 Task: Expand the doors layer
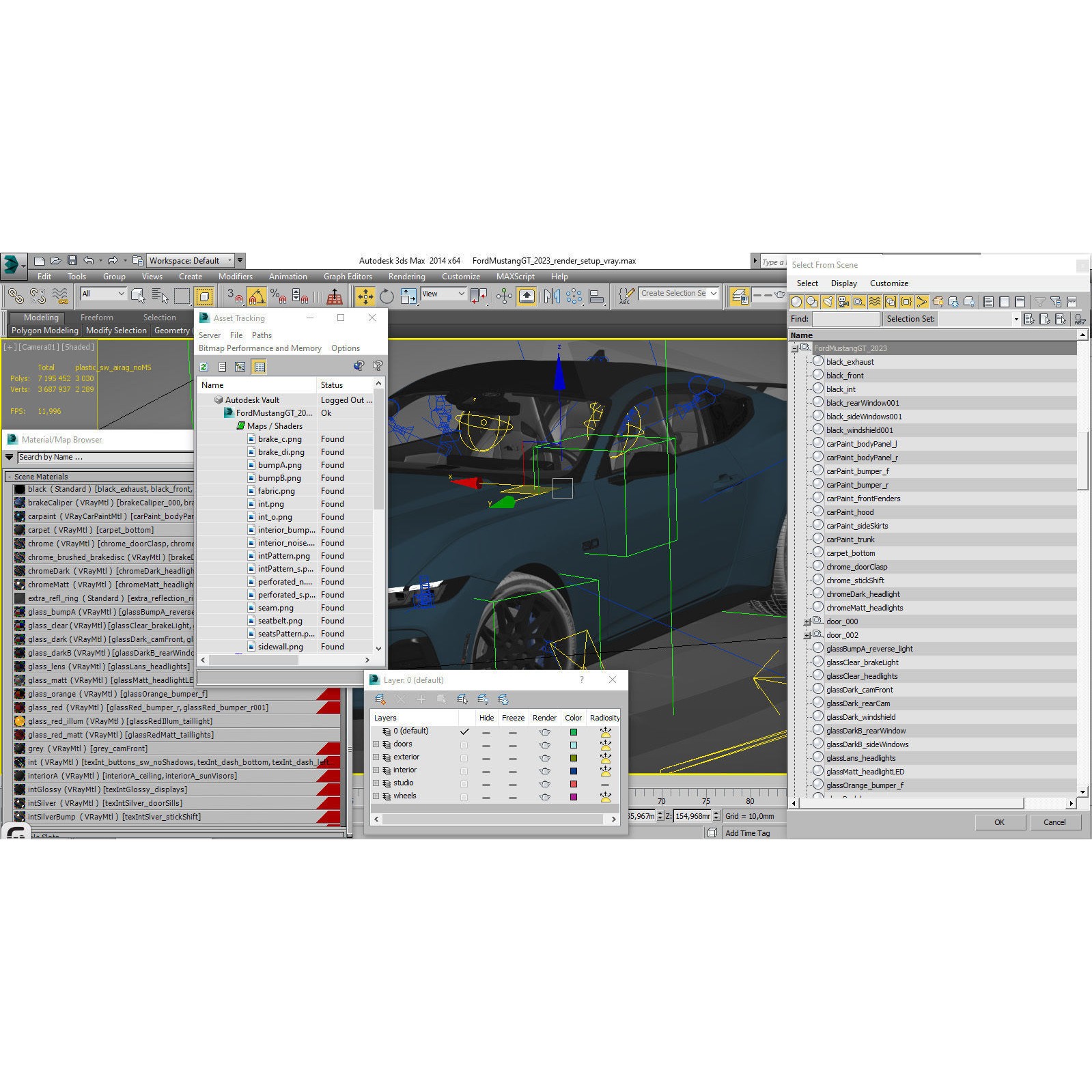(376, 744)
